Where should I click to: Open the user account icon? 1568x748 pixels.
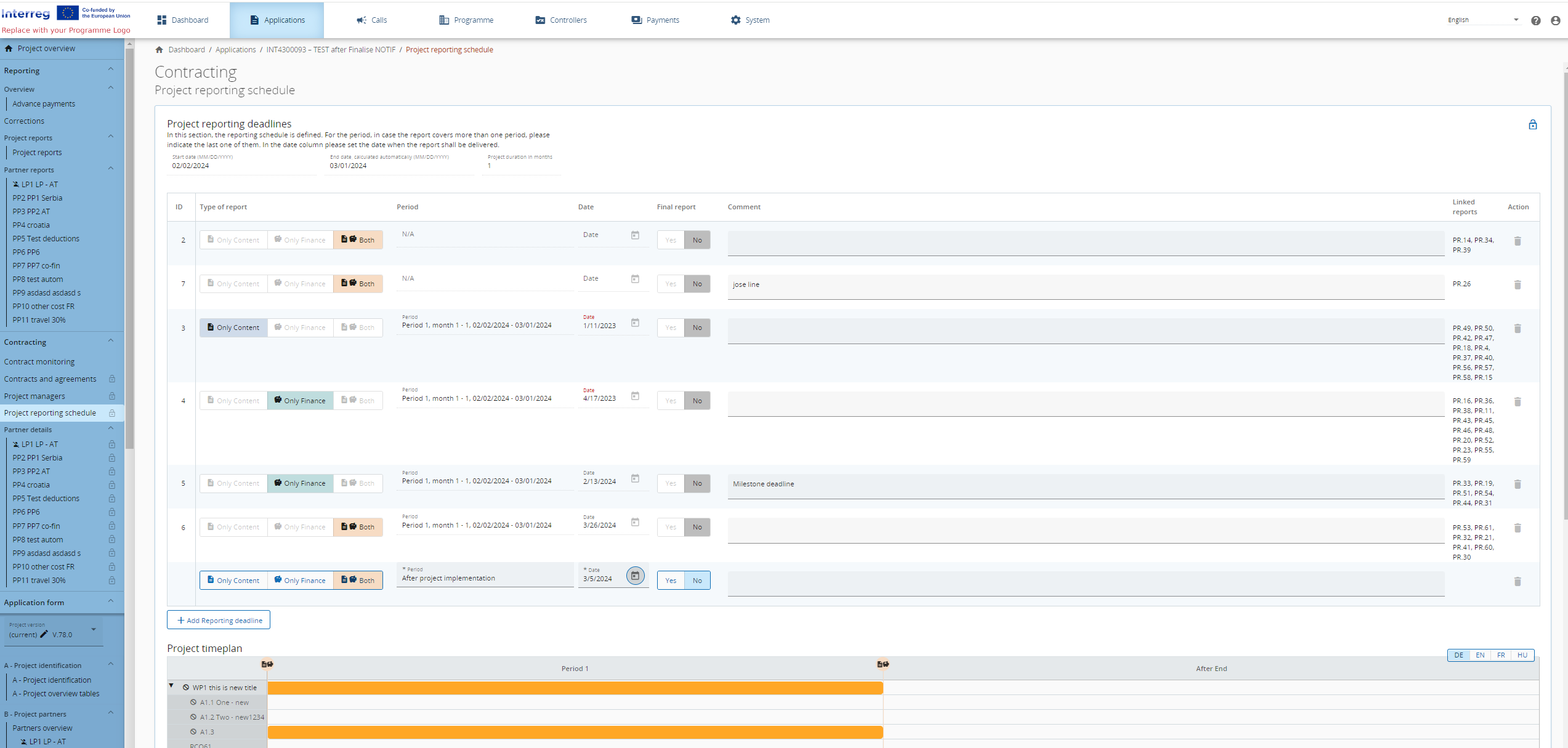tap(1555, 20)
